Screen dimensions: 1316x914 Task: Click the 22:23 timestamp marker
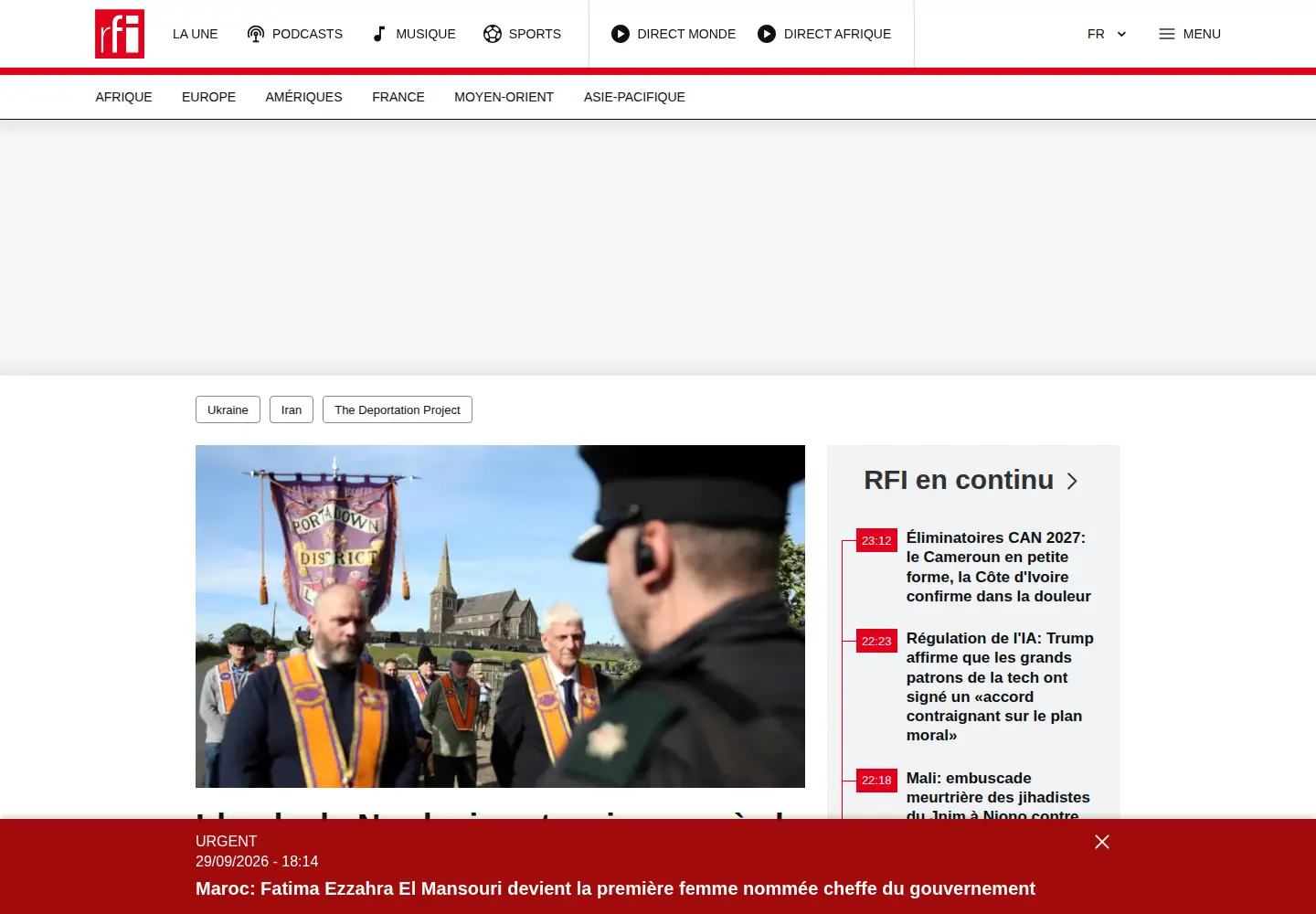pos(876,641)
